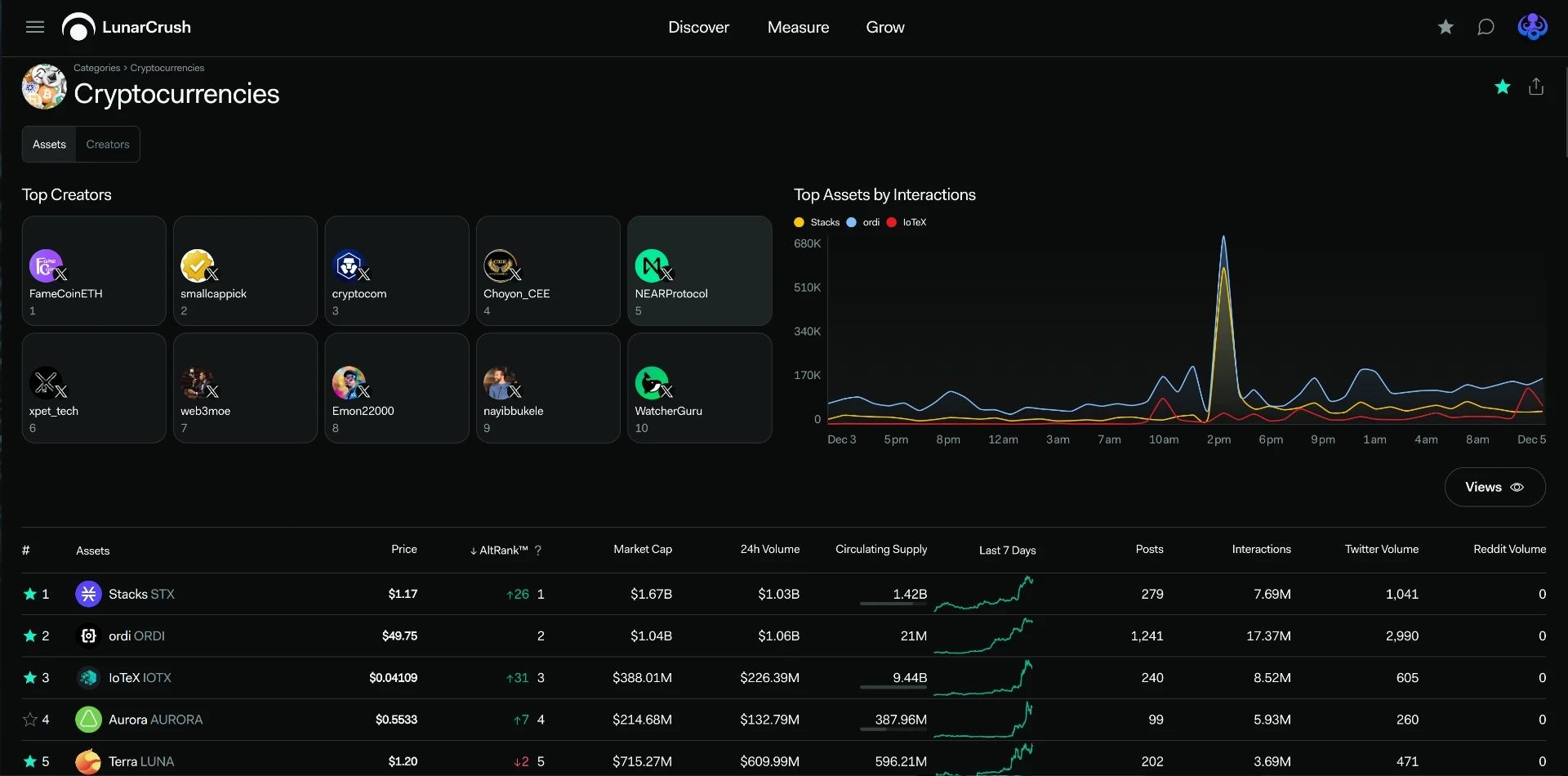Open the hamburger menu icon
1568x776 pixels.
click(35, 27)
